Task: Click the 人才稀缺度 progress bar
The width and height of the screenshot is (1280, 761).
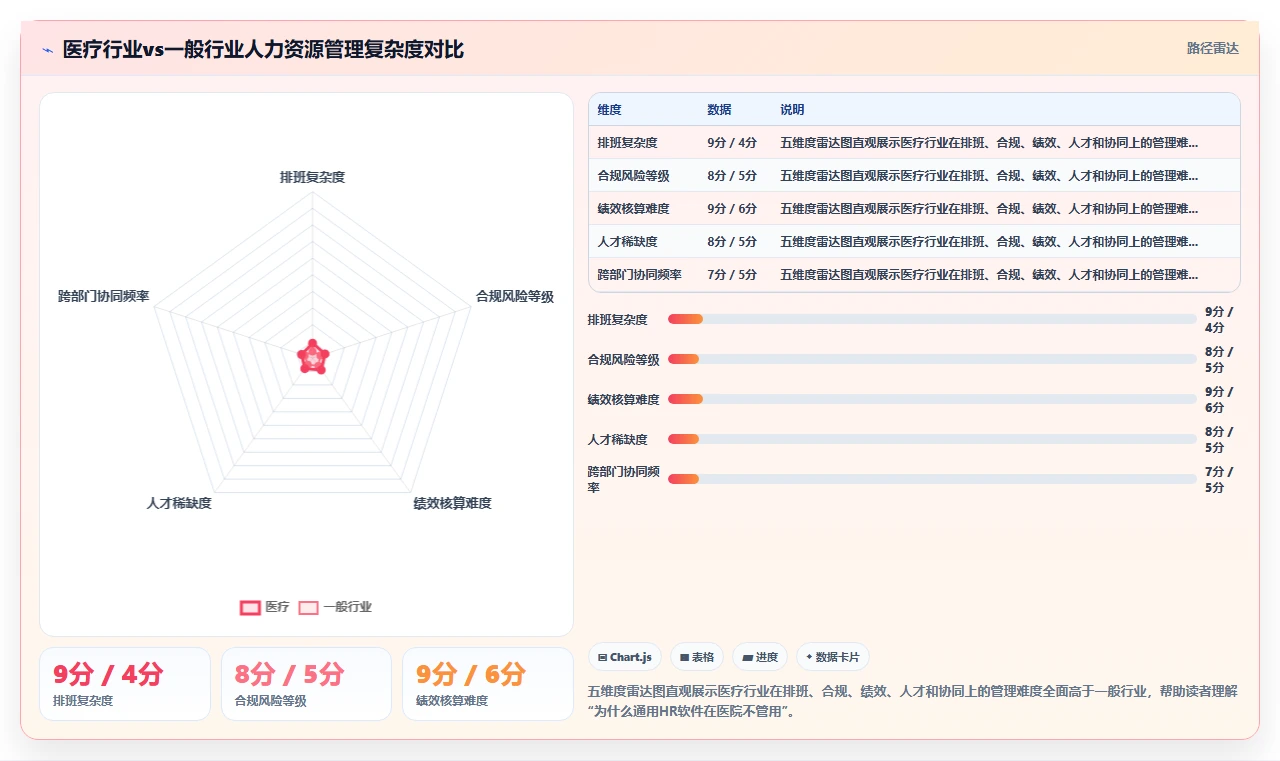Action: click(932, 439)
